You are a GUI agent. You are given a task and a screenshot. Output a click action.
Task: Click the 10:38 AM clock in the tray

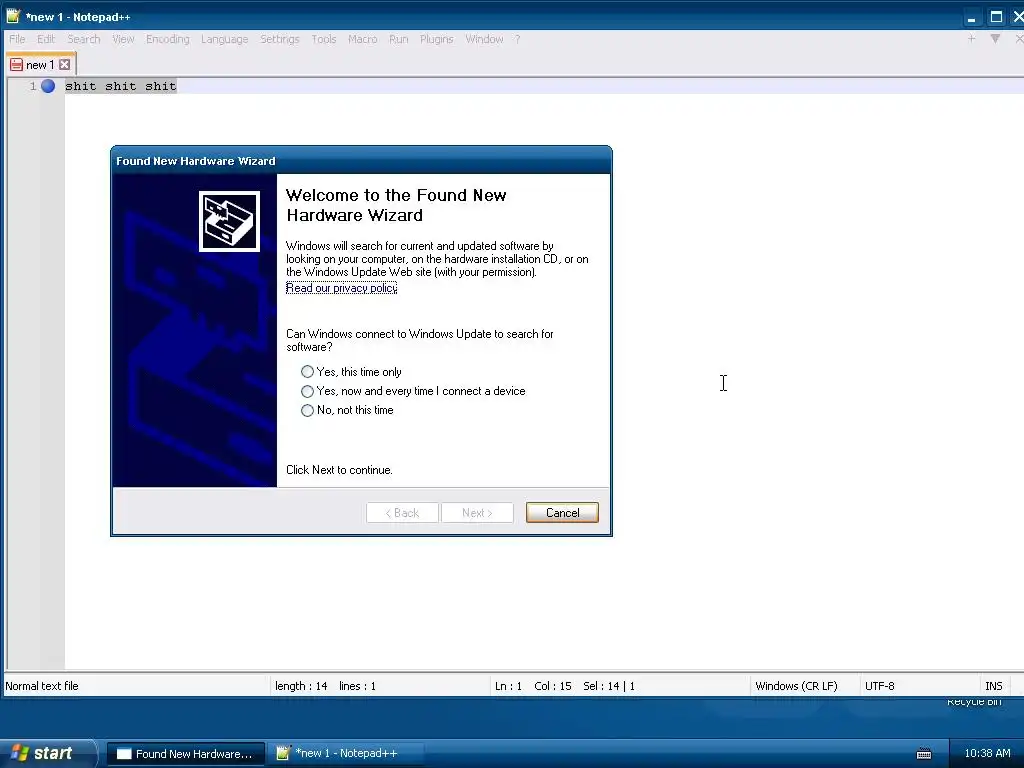click(x=987, y=753)
